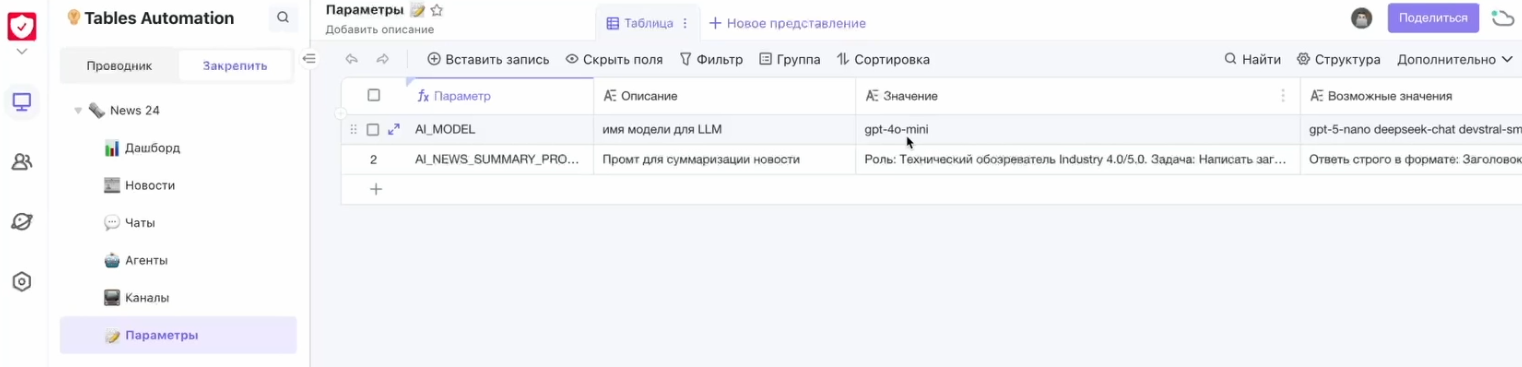Open Скрыть поля toolbar option
1522x367 pixels.
point(614,59)
